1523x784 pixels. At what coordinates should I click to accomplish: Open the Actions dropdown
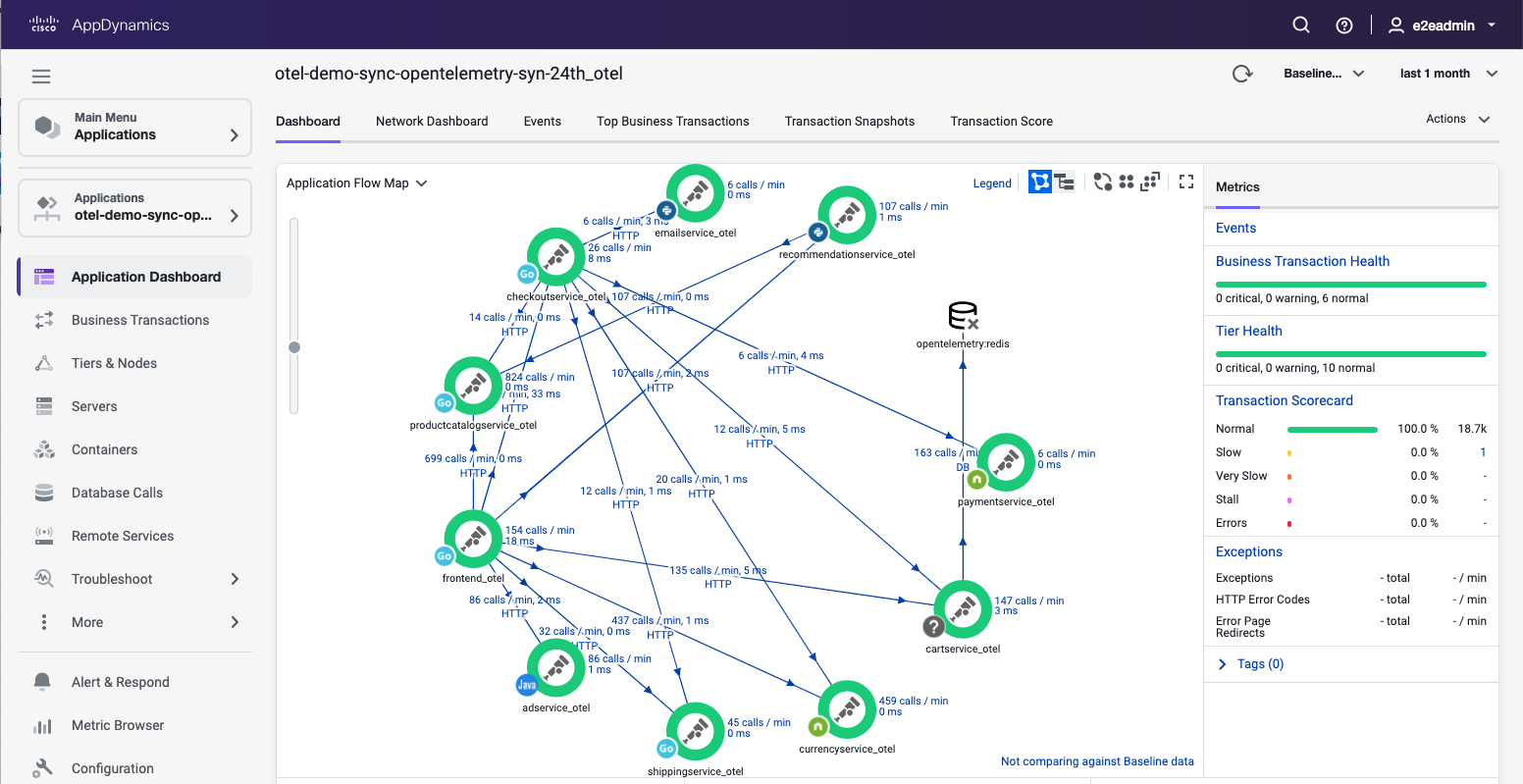[1458, 119]
